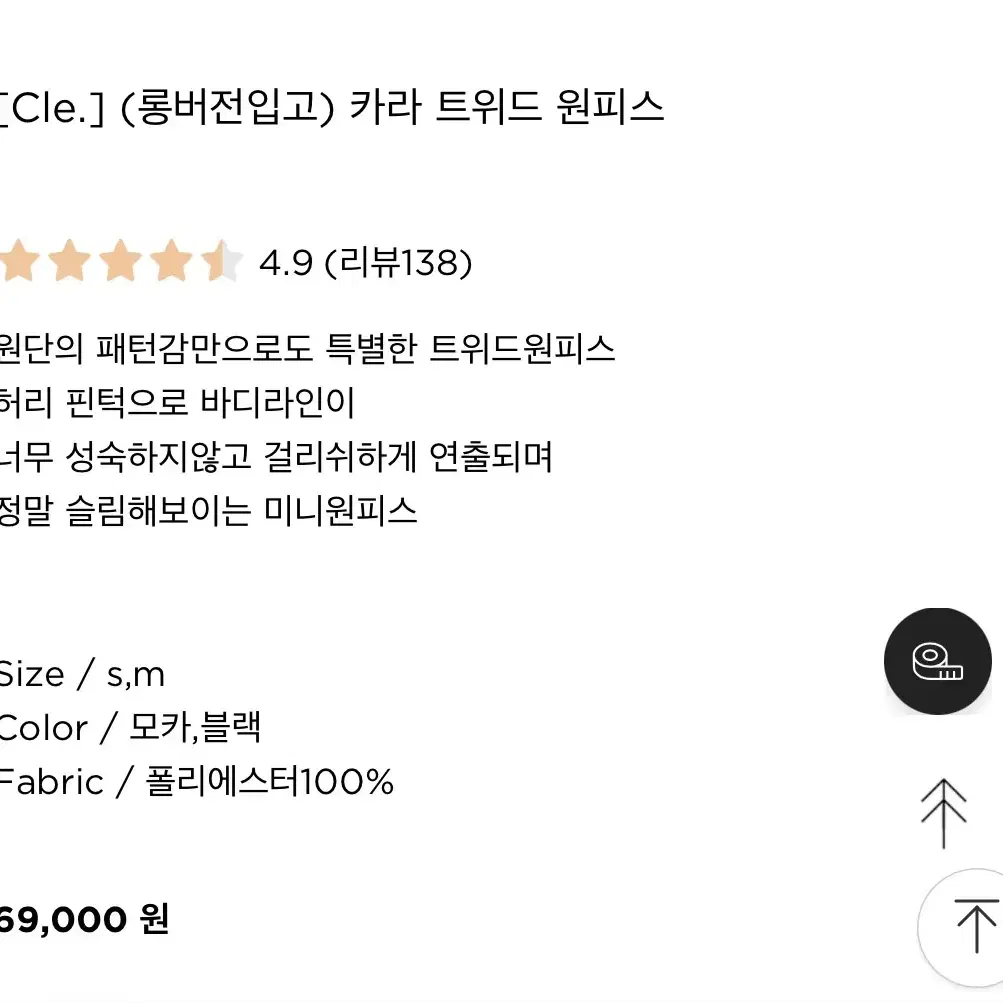Tap the double-chevron up arrow icon
Screen dimensions: 1003x1003
coord(944,813)
